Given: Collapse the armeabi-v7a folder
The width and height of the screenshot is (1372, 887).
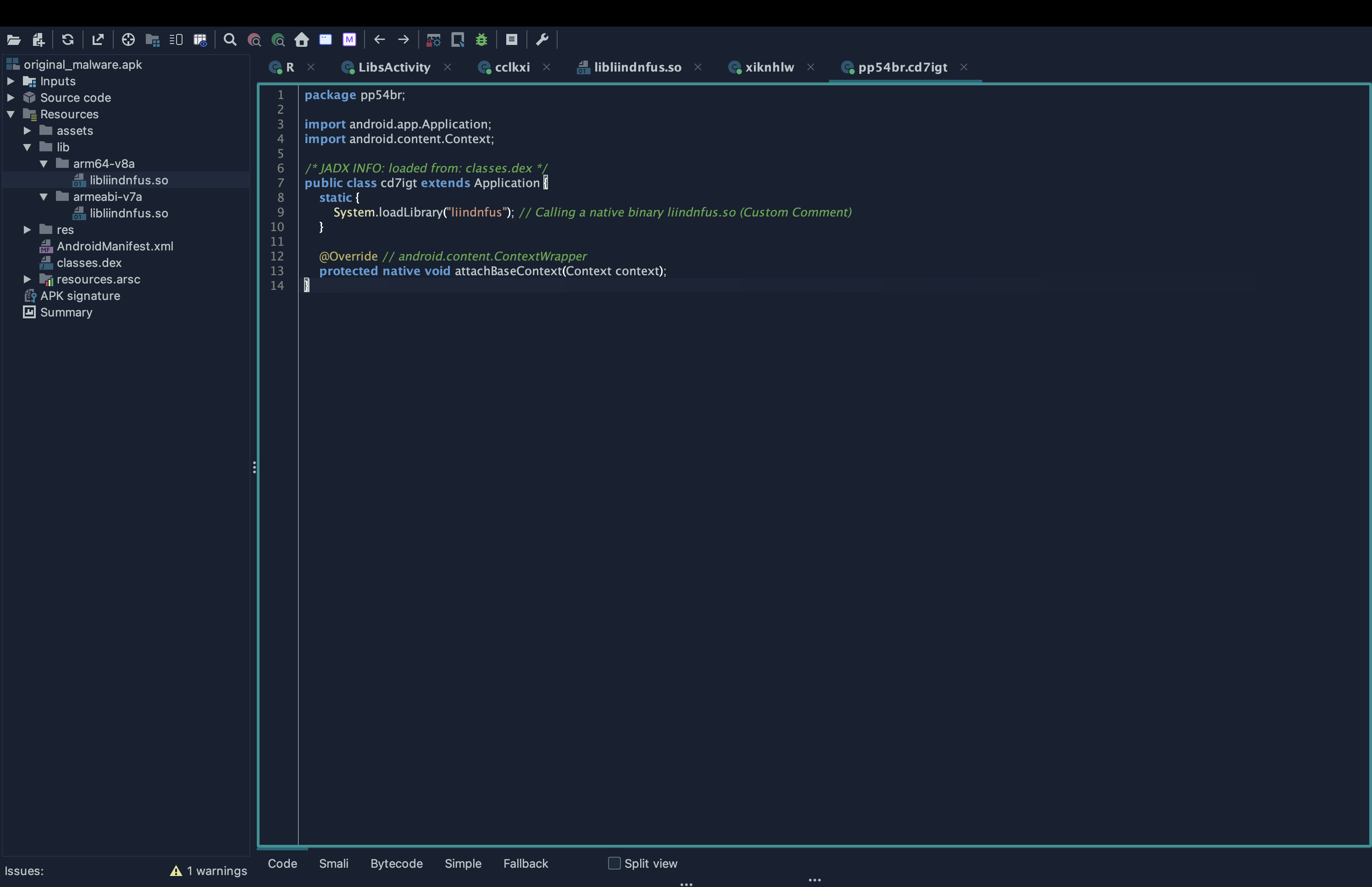Looking at the screenshot, I should click(44, 197).
